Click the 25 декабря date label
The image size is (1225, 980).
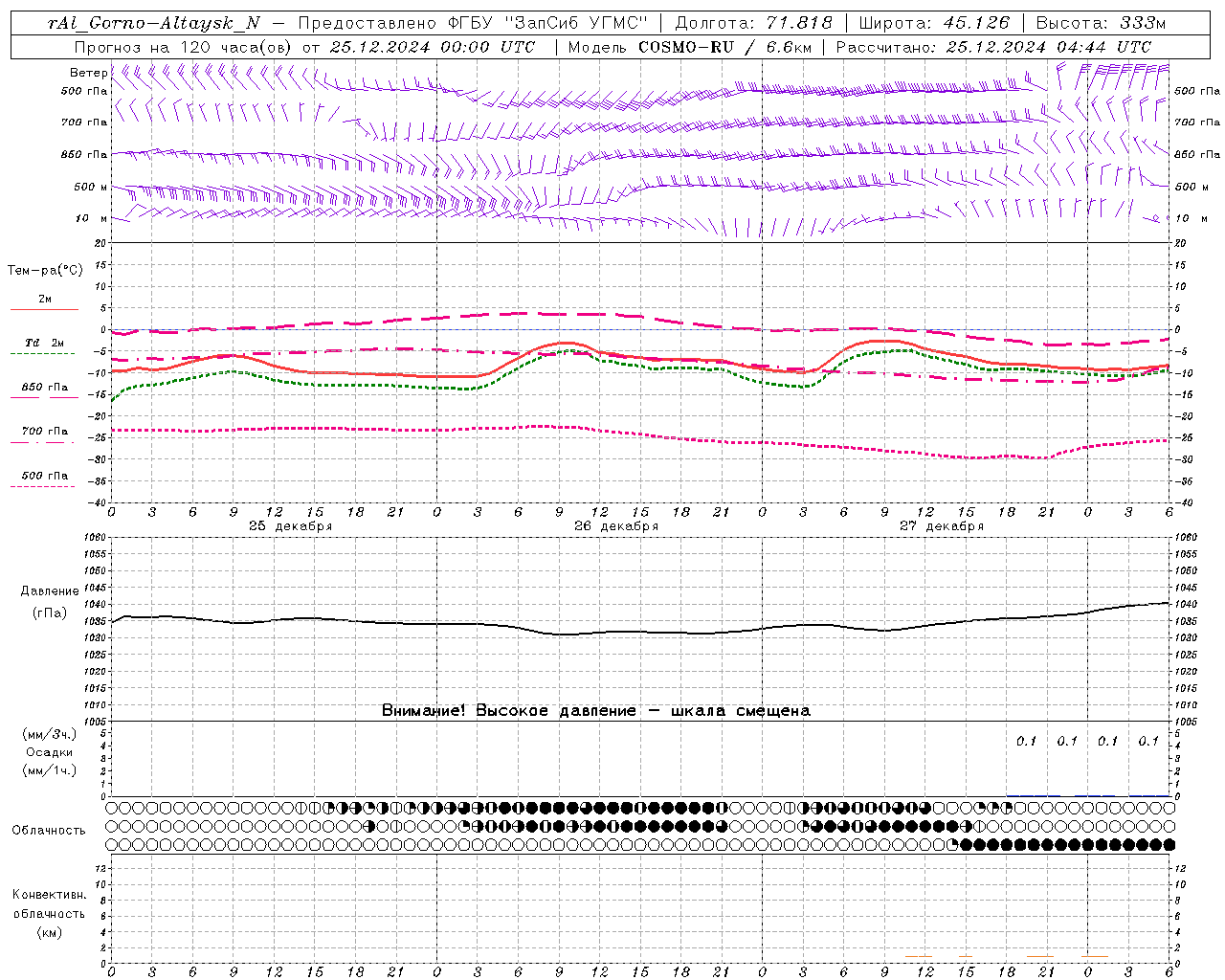tap(291, 526)
